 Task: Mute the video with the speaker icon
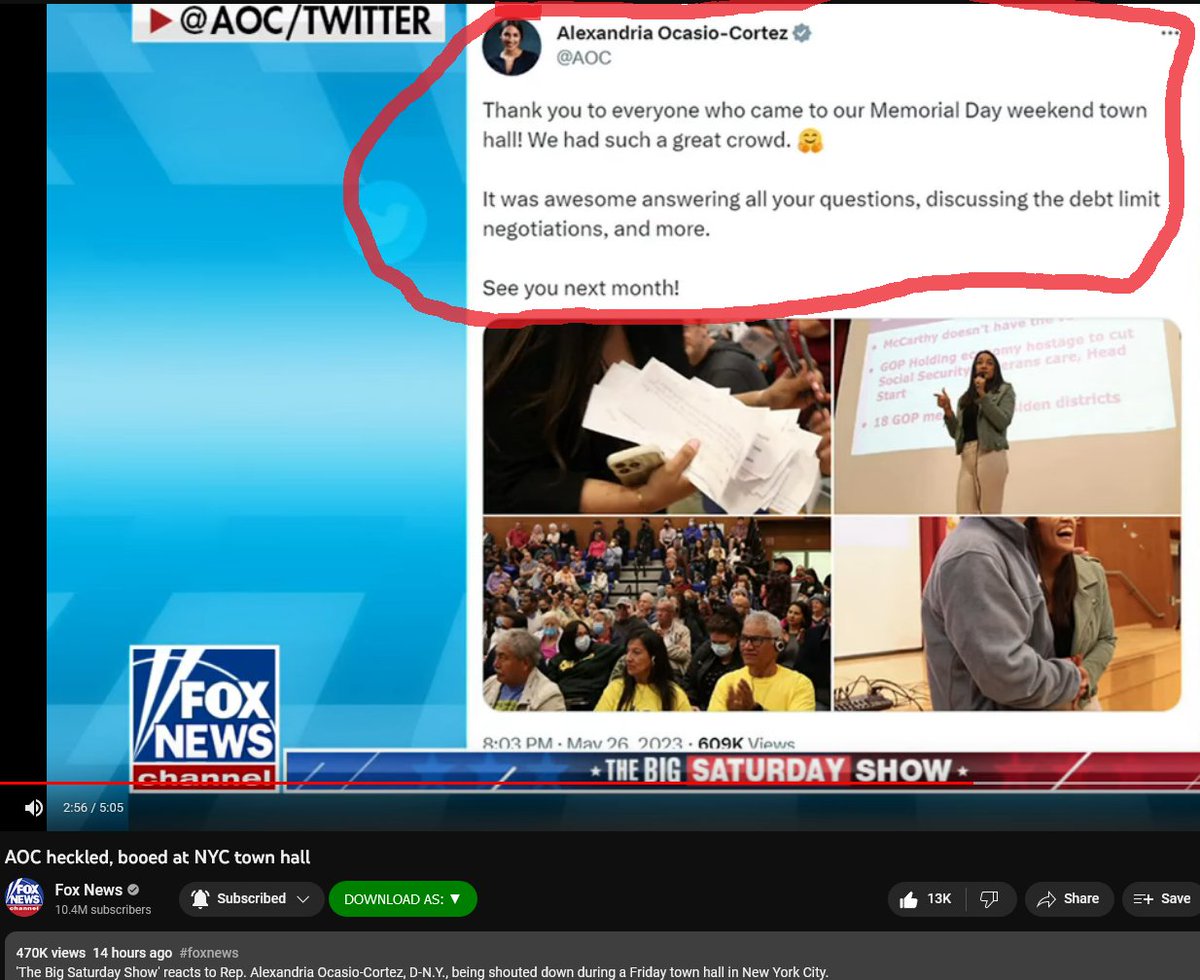coord(33,807)
